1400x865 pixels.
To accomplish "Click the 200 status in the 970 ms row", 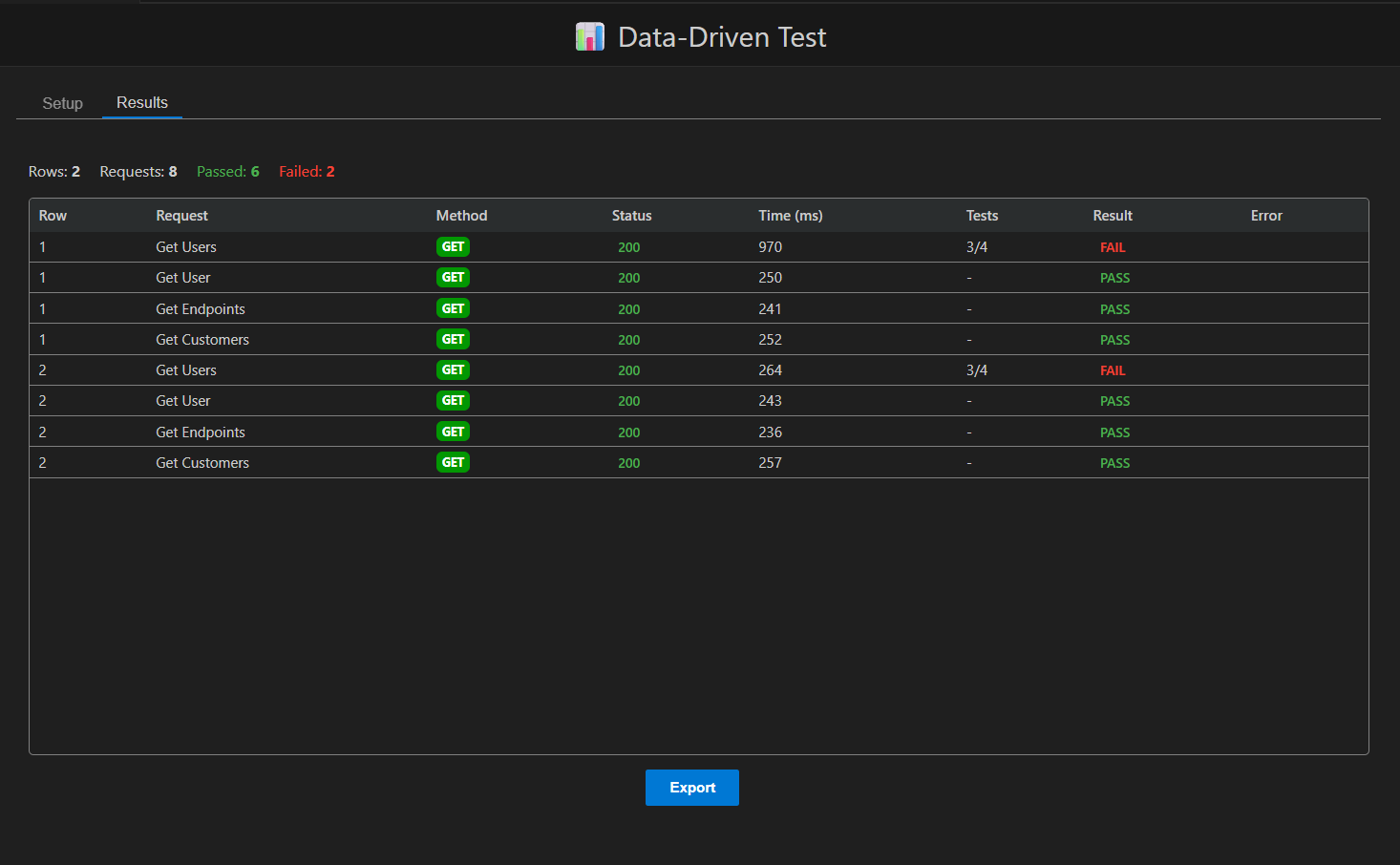I will tap(629, 247).
